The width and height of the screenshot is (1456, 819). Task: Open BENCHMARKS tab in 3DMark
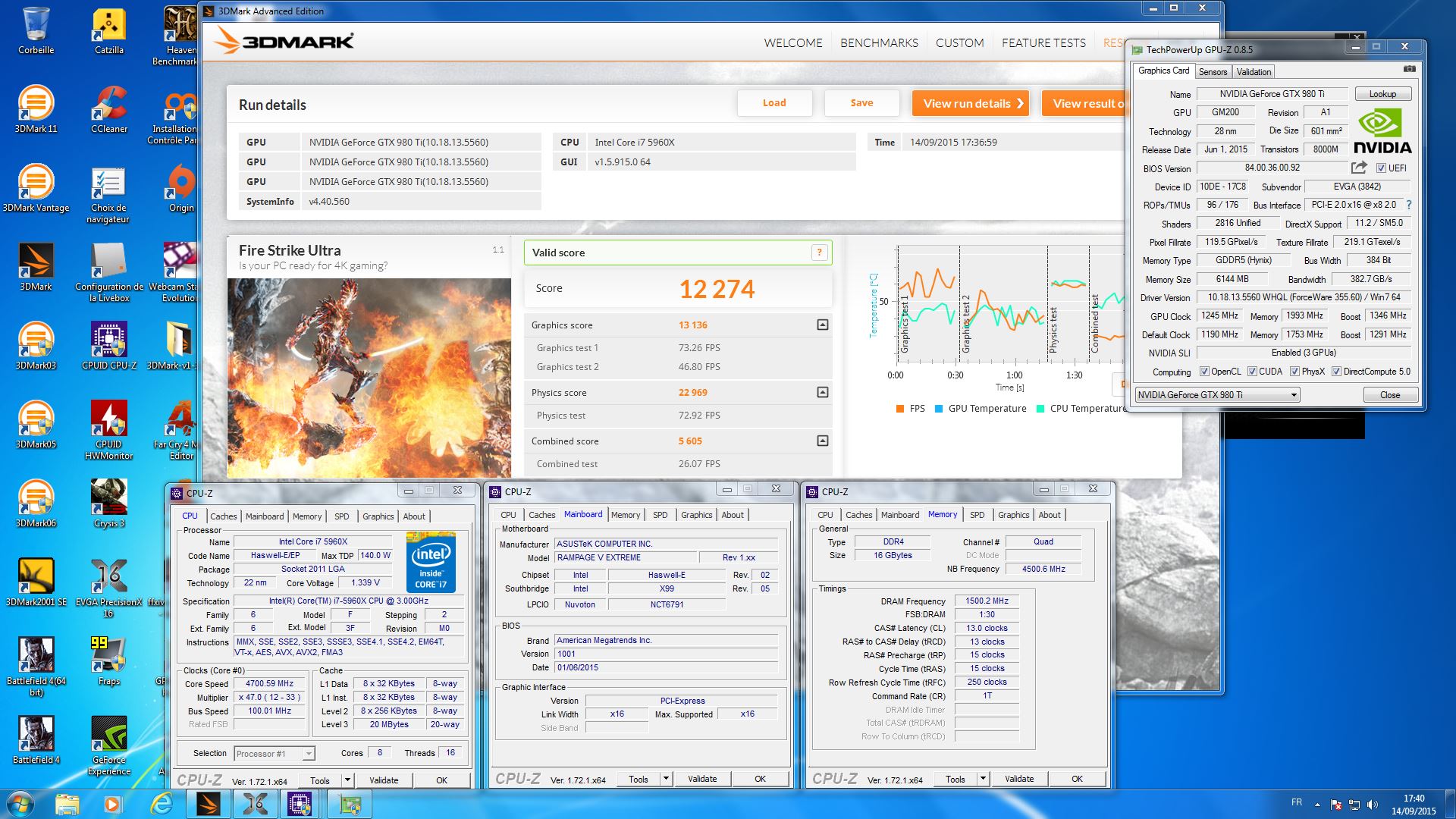point(879,43)
